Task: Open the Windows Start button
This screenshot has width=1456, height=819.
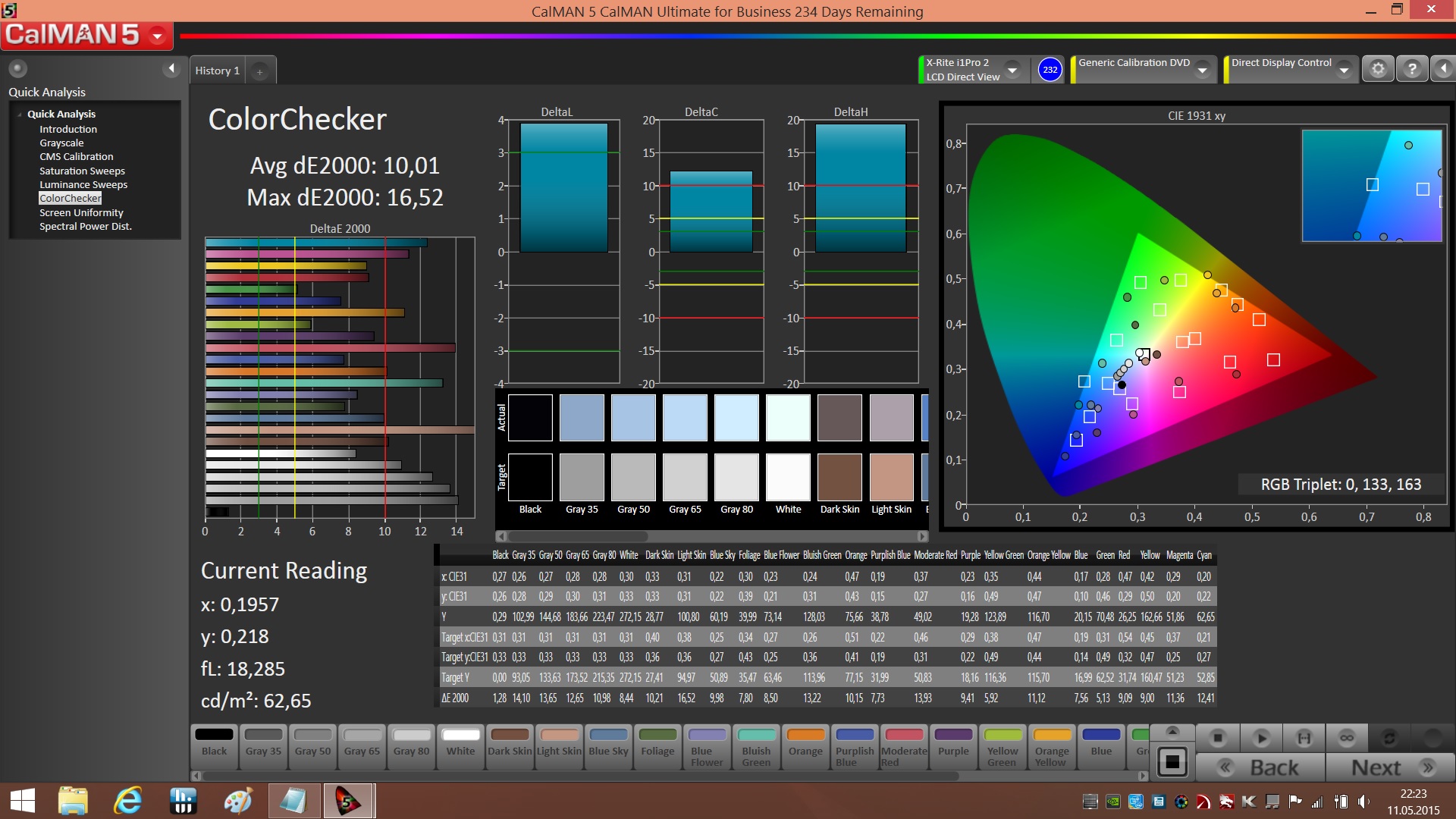Action: point(22,801)
